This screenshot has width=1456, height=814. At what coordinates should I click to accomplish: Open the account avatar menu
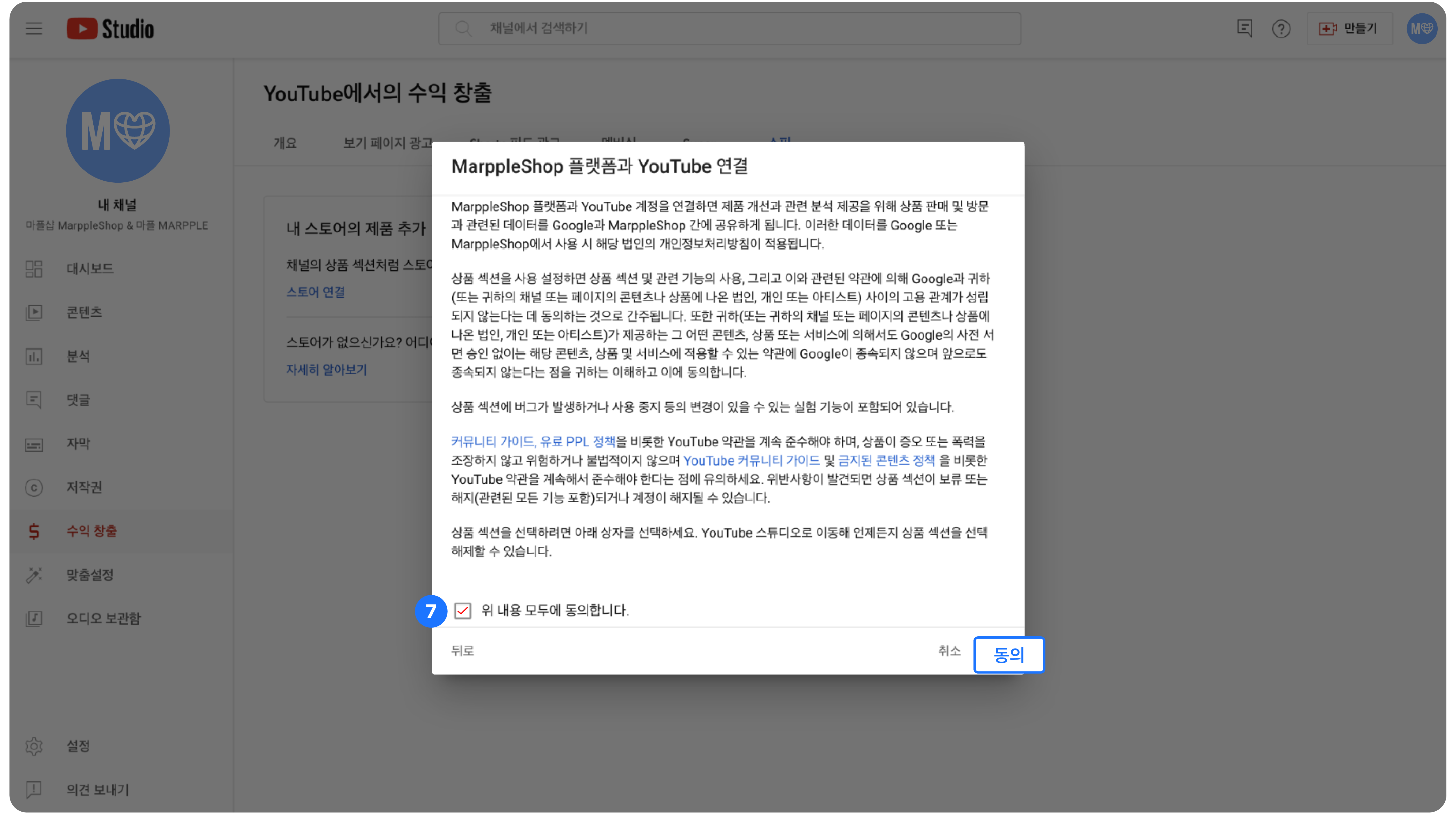pos(1421,28)
